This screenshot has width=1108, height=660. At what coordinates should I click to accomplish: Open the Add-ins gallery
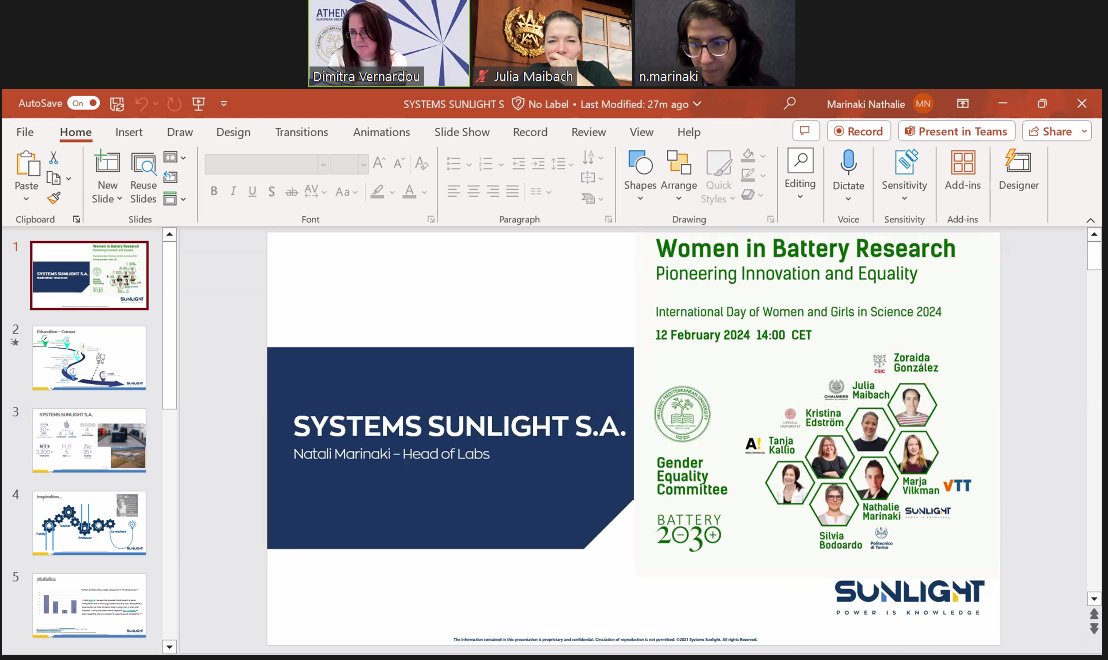(962, 170)
